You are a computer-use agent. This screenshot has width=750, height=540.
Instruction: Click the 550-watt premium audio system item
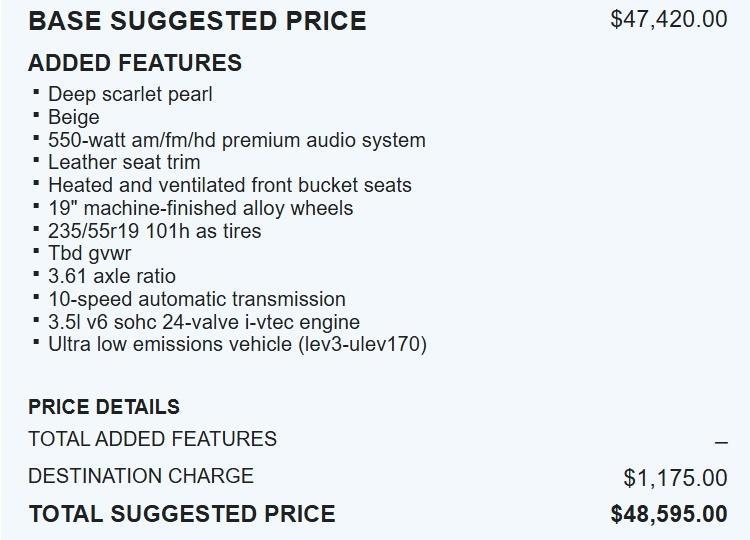[236, 140]
